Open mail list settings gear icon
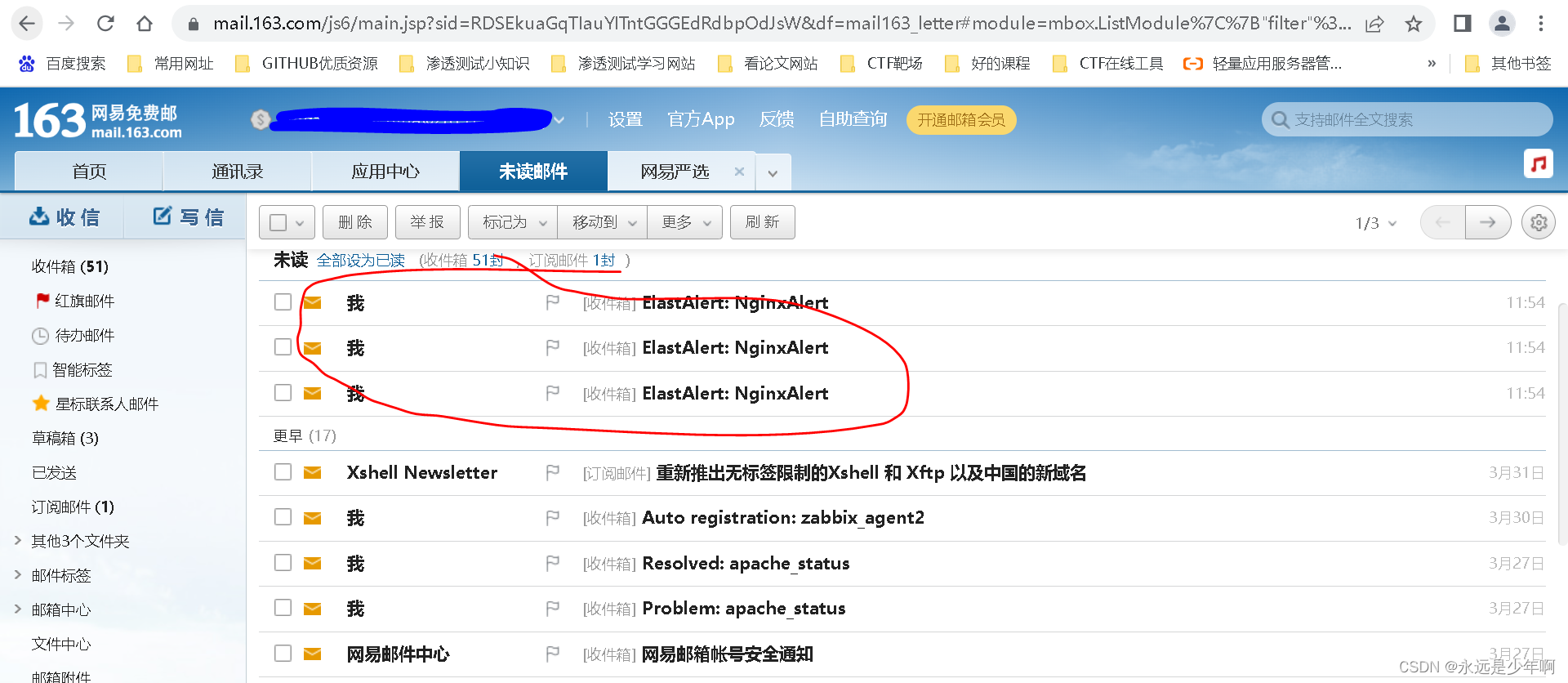Image resolution: width=1568 pixels, height=683 pixels. 1539,222
